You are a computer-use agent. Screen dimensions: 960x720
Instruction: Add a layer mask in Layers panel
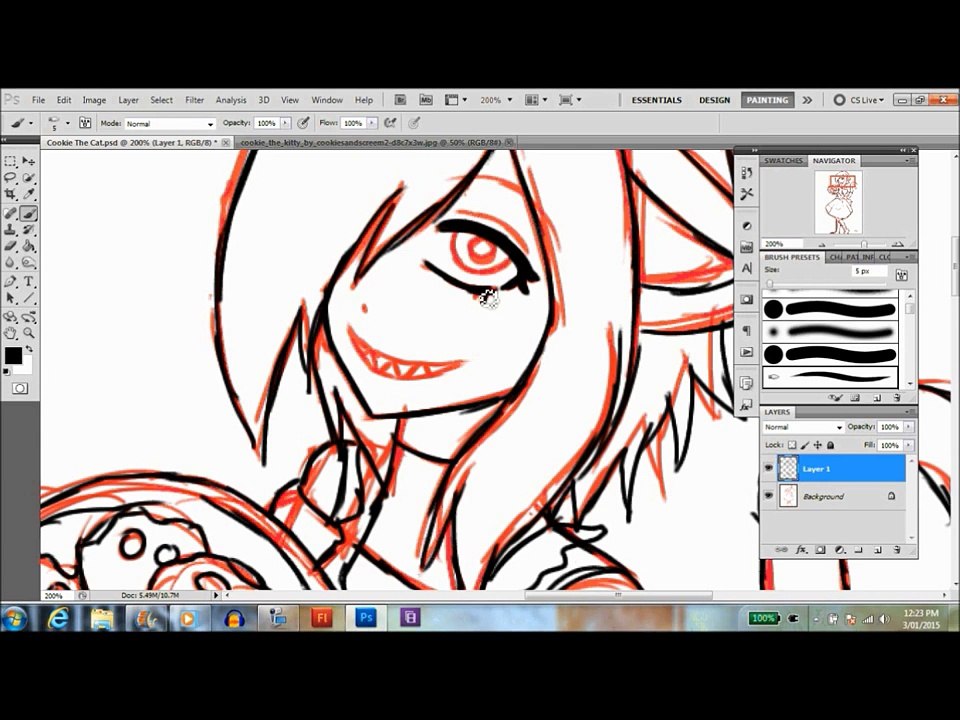821,550
